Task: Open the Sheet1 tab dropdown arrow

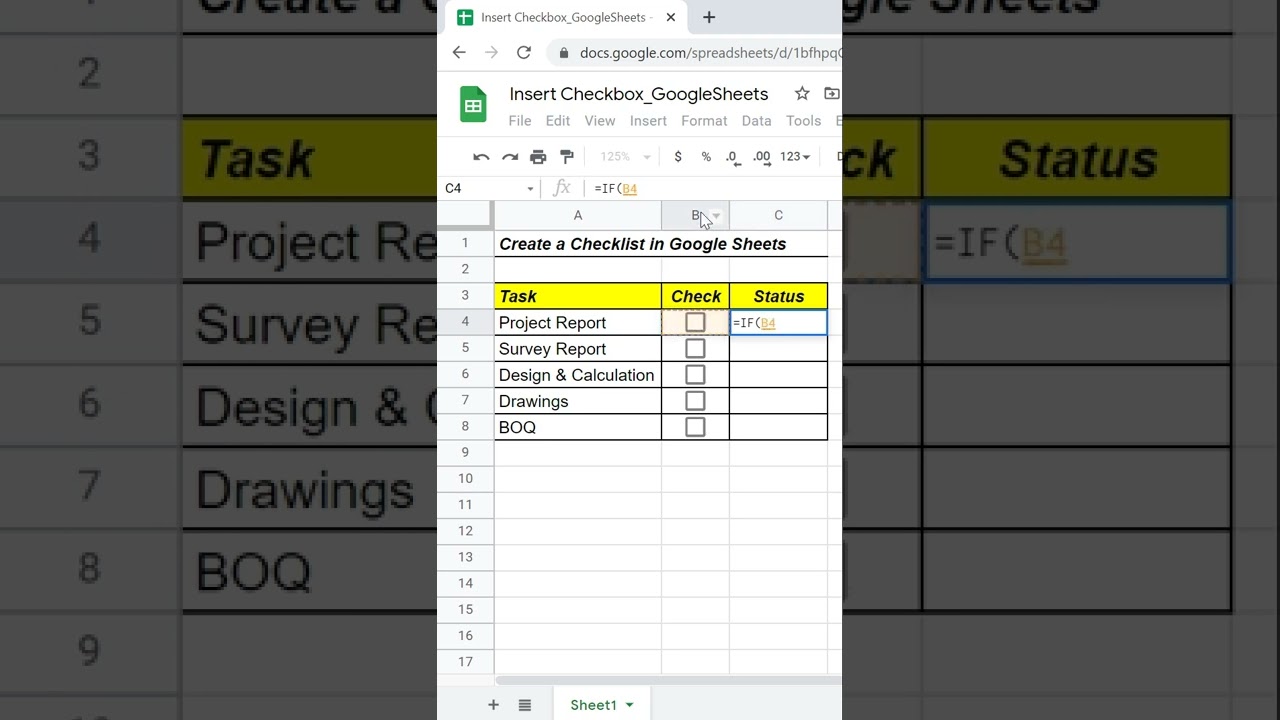Action: (629, 705)
